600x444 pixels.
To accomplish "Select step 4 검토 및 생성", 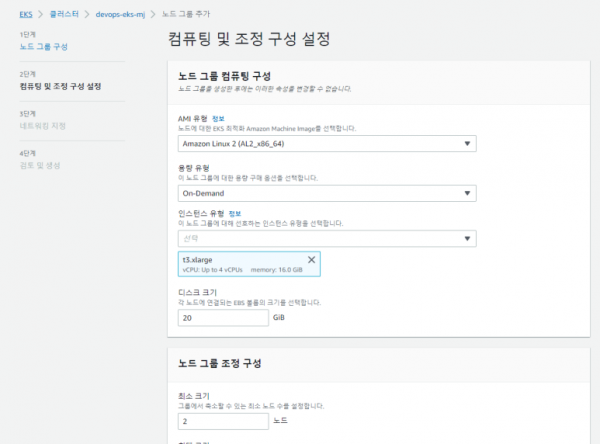I will click(40, 165).
